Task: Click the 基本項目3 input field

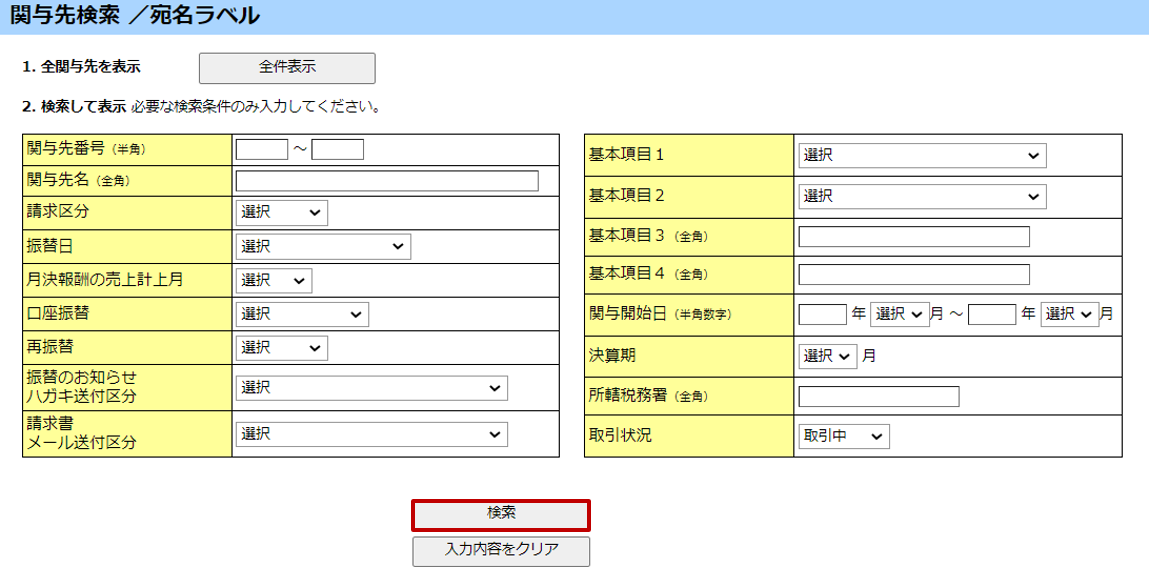Action: coord(913,237)
